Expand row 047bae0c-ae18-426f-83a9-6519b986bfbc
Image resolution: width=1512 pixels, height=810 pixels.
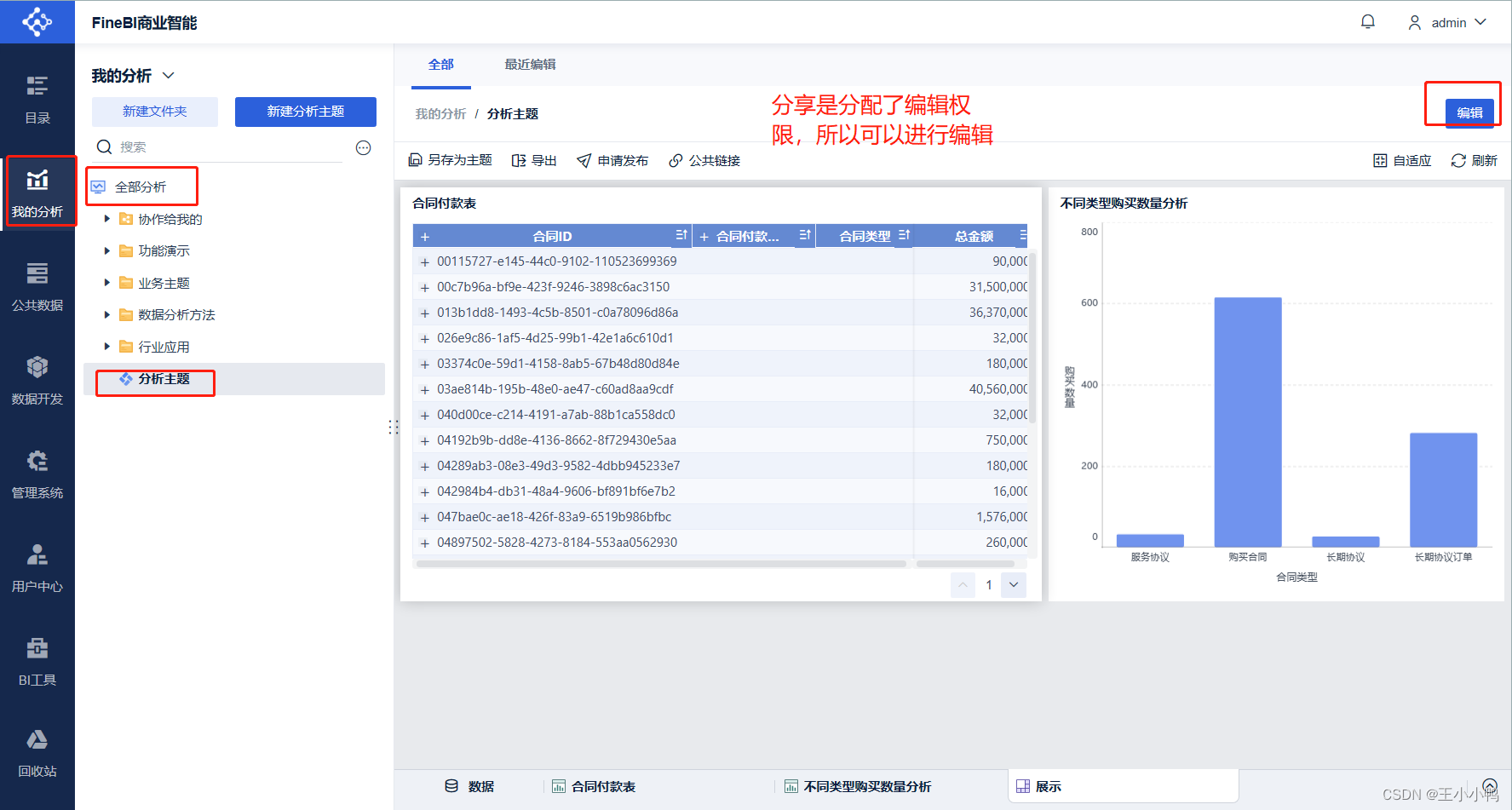[424, 518]
